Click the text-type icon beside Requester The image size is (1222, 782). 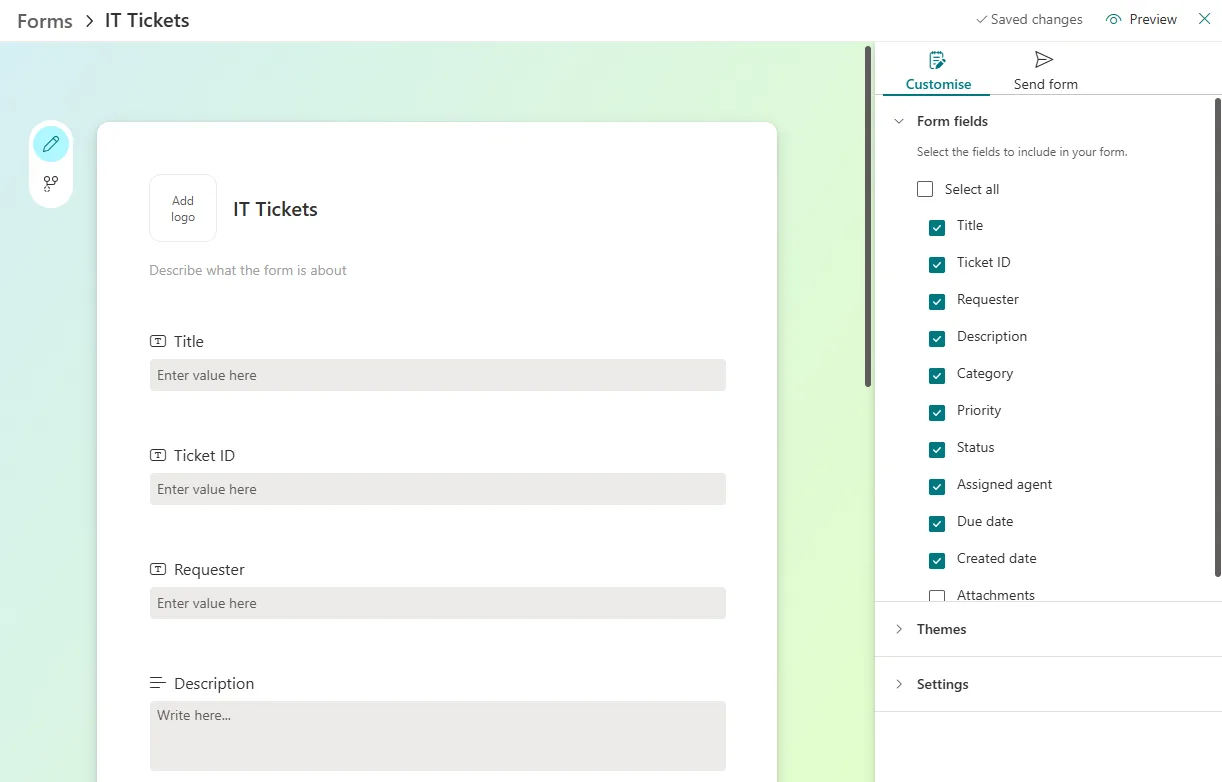coord(158,569)
